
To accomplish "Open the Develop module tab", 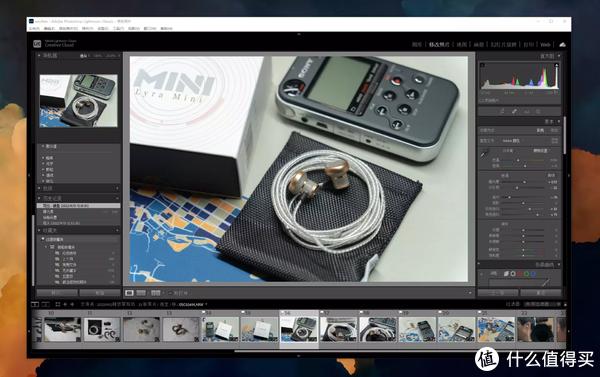I will (439, 45).
